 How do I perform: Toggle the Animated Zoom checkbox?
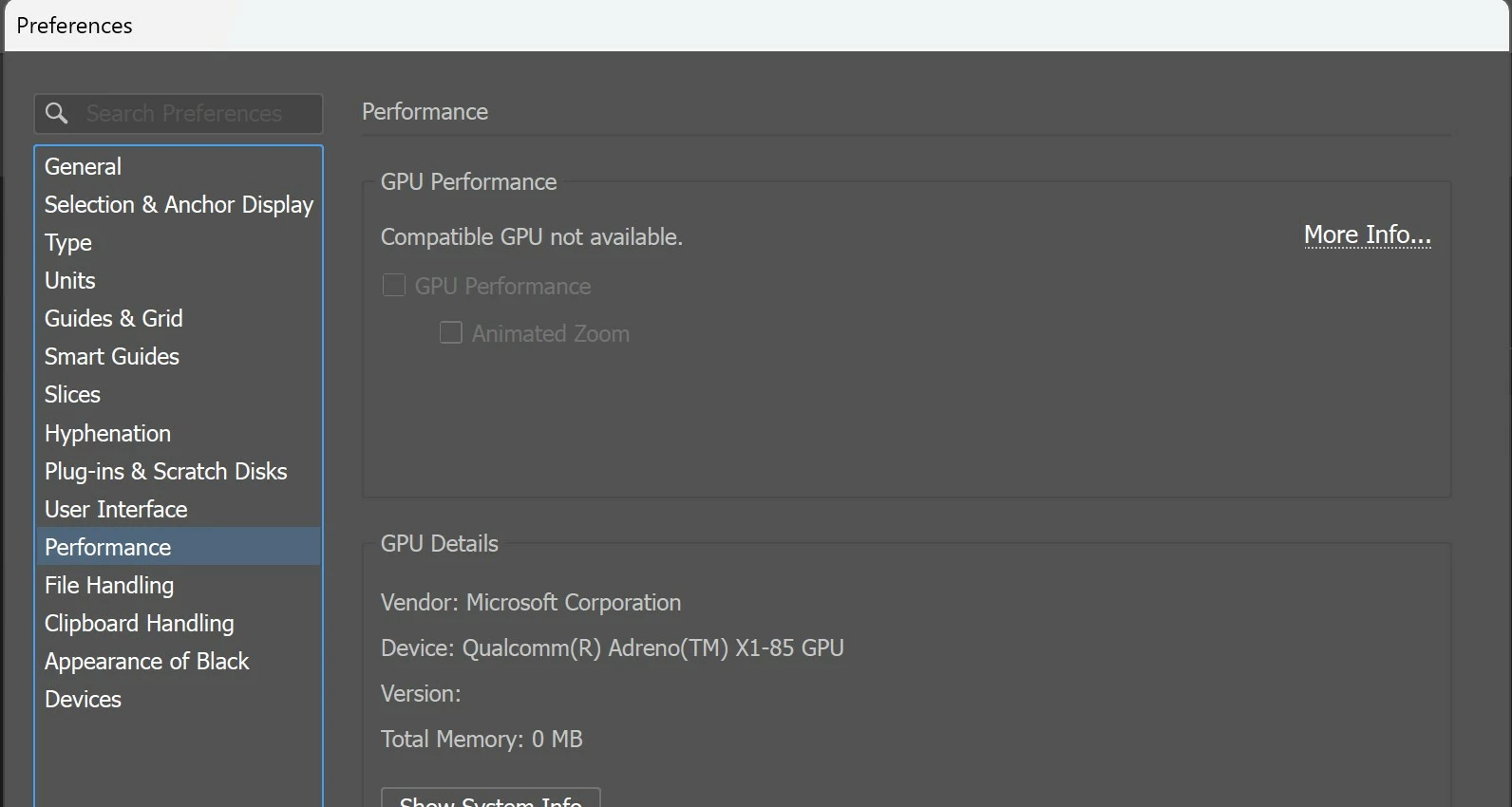450,333
